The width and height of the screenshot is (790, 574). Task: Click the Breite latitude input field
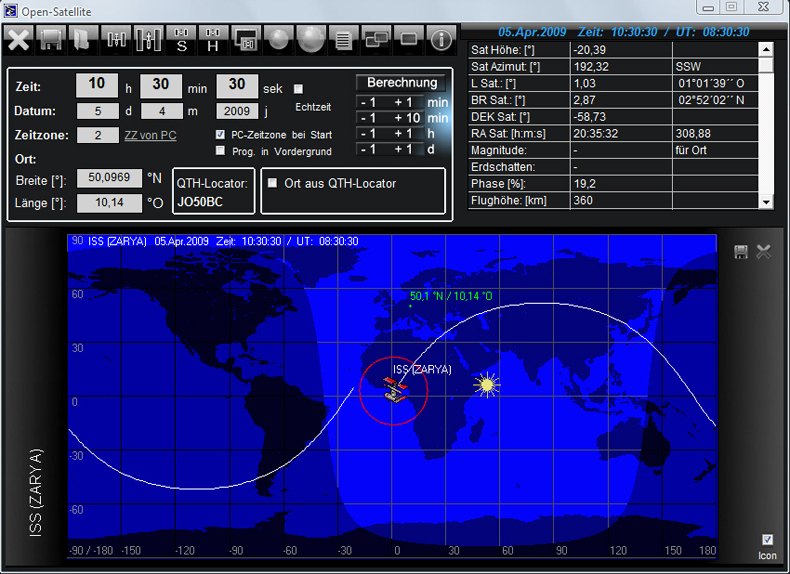coord(110,178)
